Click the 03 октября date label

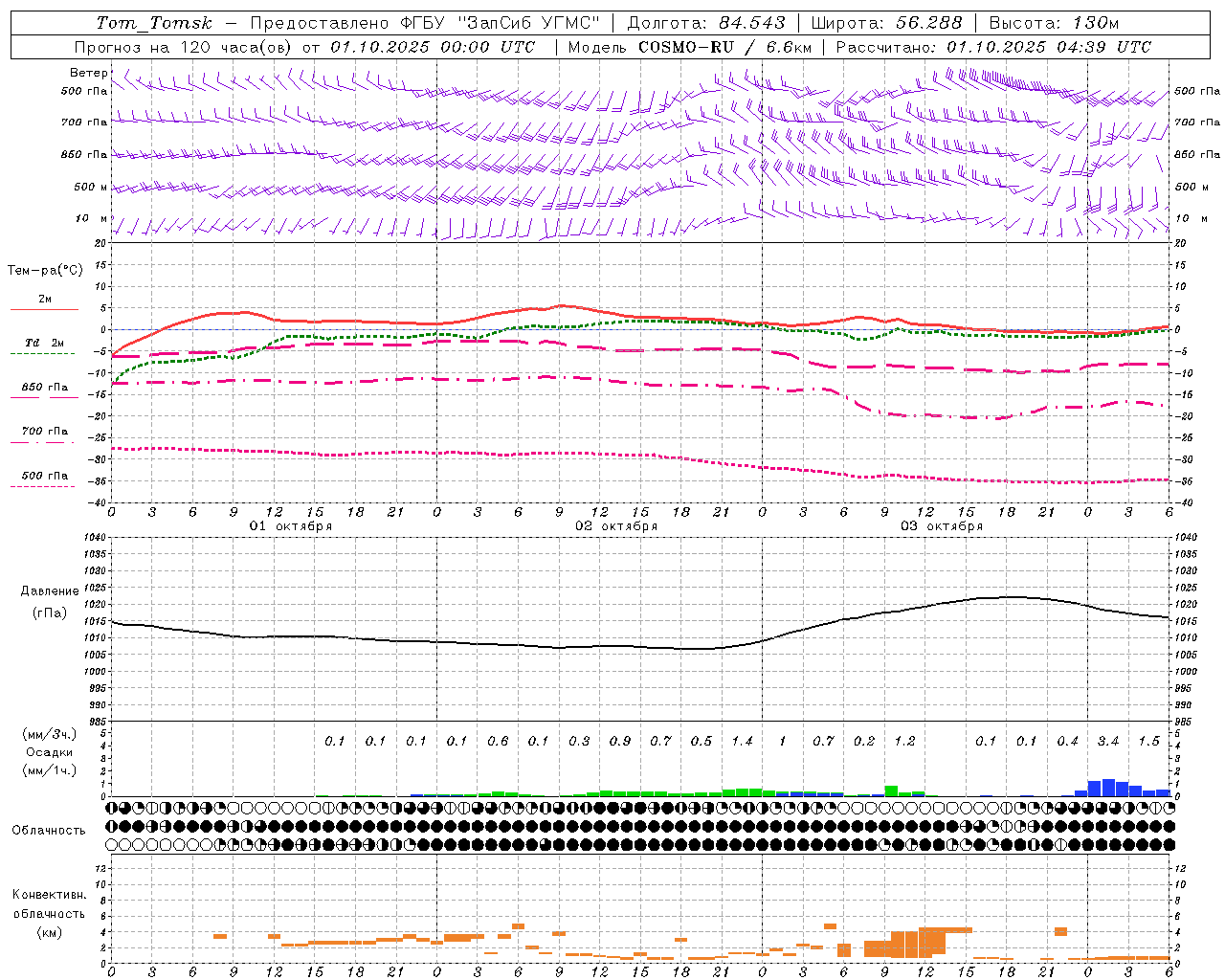[942, 526]
